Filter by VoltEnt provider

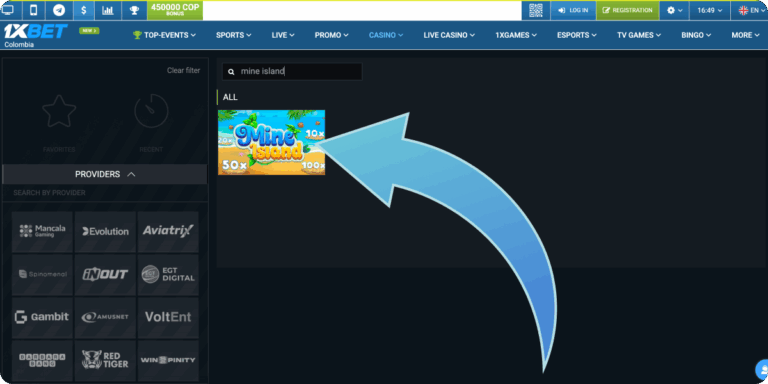tap(168, 317)
